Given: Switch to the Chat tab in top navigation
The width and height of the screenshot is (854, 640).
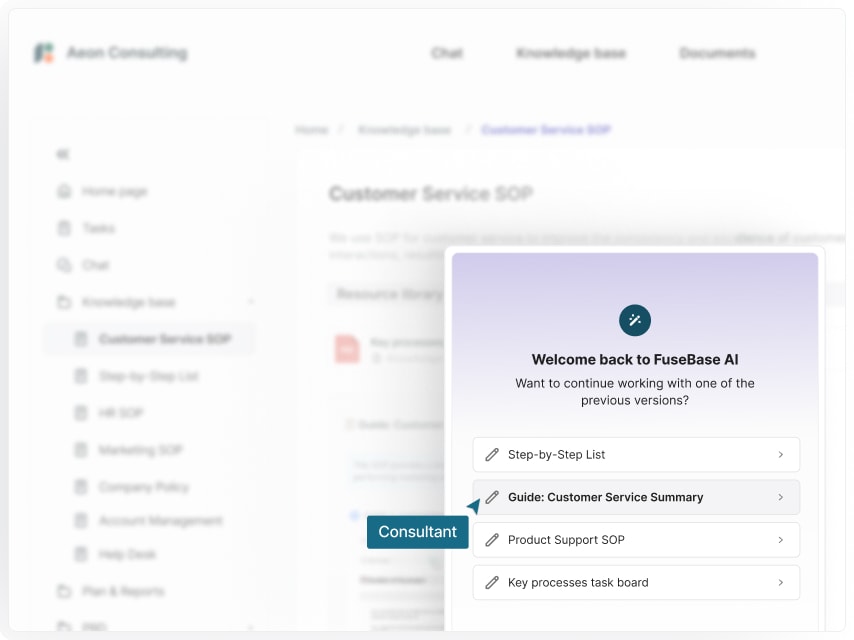Looking at the screenshot, I should (447, 53).
